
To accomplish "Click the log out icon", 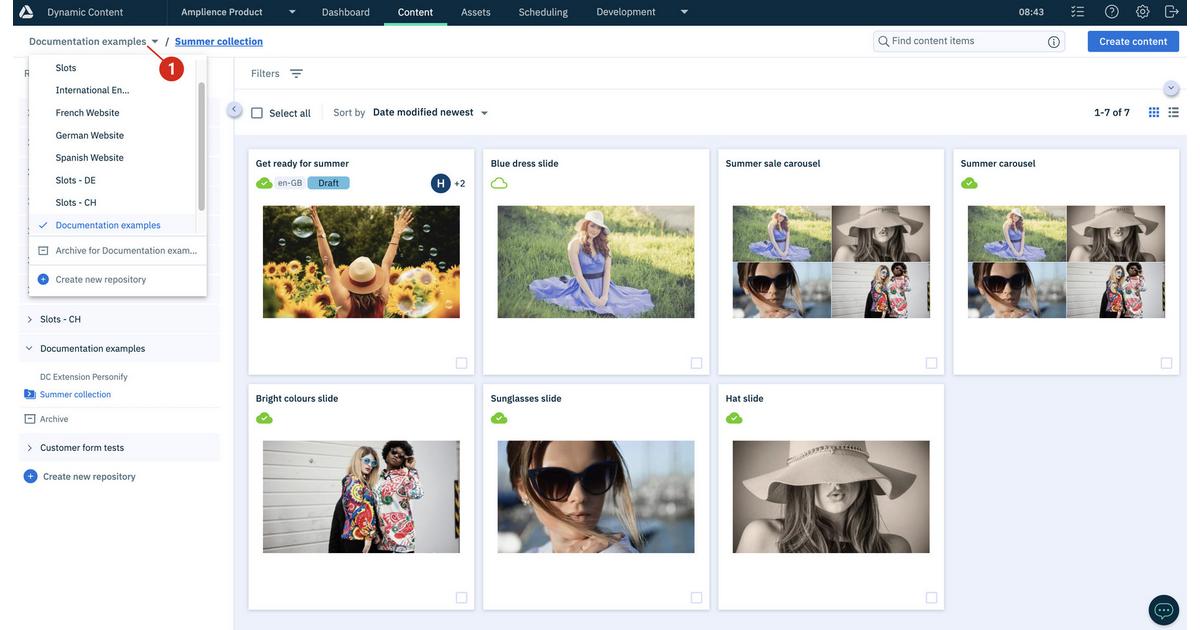I will (1173, 12).
